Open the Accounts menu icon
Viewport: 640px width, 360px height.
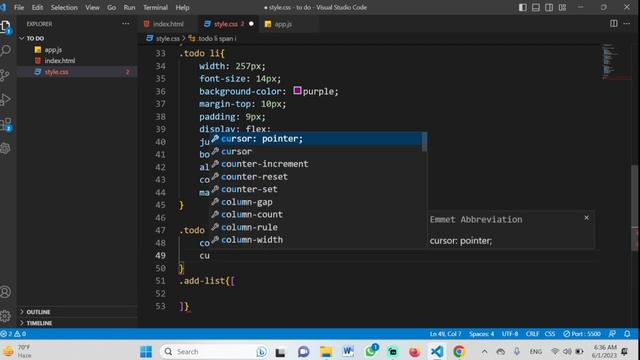(6, 292)
